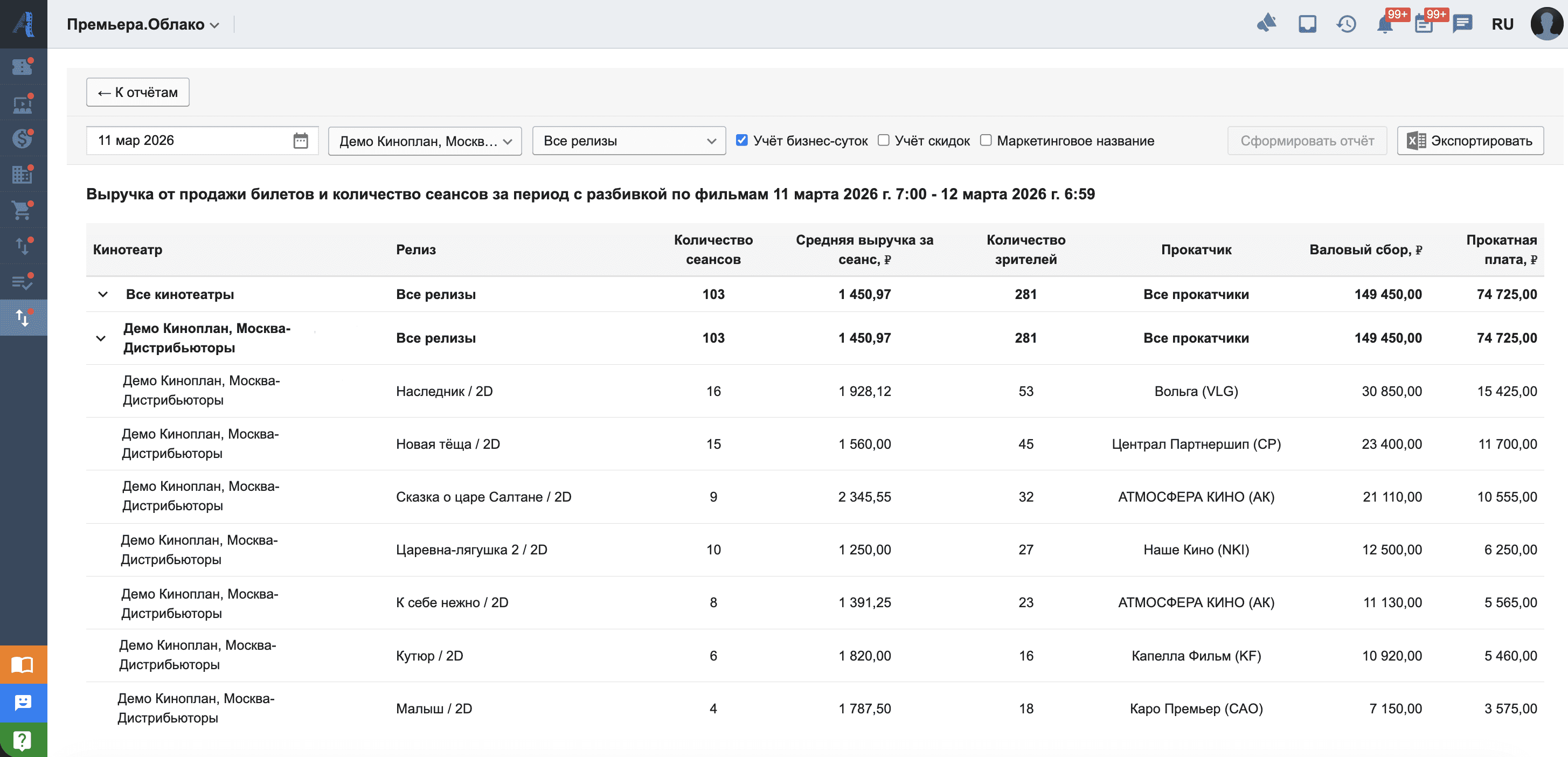1568x757 pixels.
Task: Open the Демо Киноплан cinema dropdown
Action: coord(424,141)
